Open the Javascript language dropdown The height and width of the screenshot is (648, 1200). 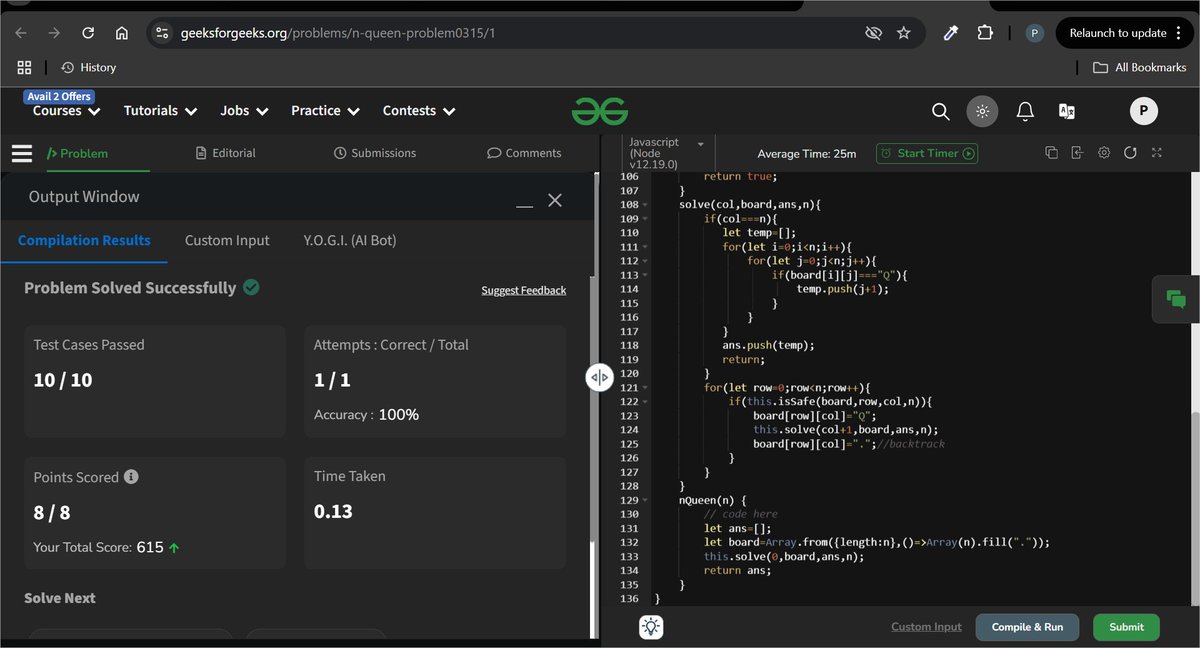tap(667, 153)
